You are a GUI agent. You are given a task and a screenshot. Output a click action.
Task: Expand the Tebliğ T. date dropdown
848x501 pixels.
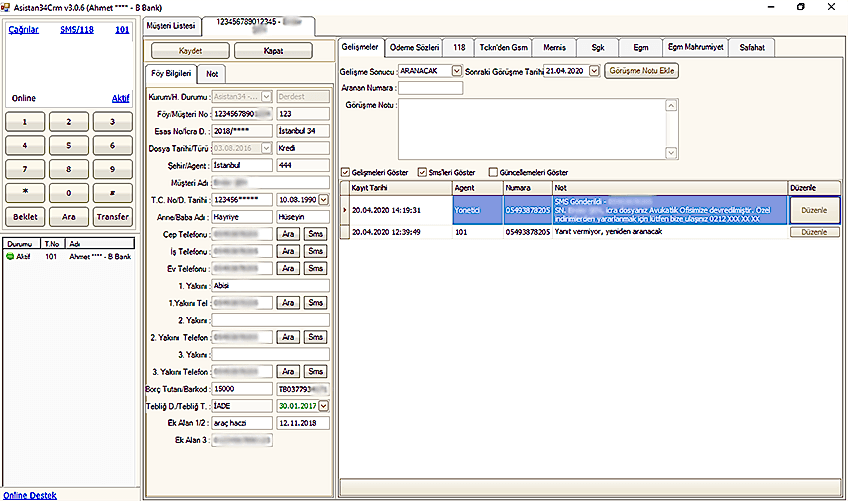click(323, 405)
